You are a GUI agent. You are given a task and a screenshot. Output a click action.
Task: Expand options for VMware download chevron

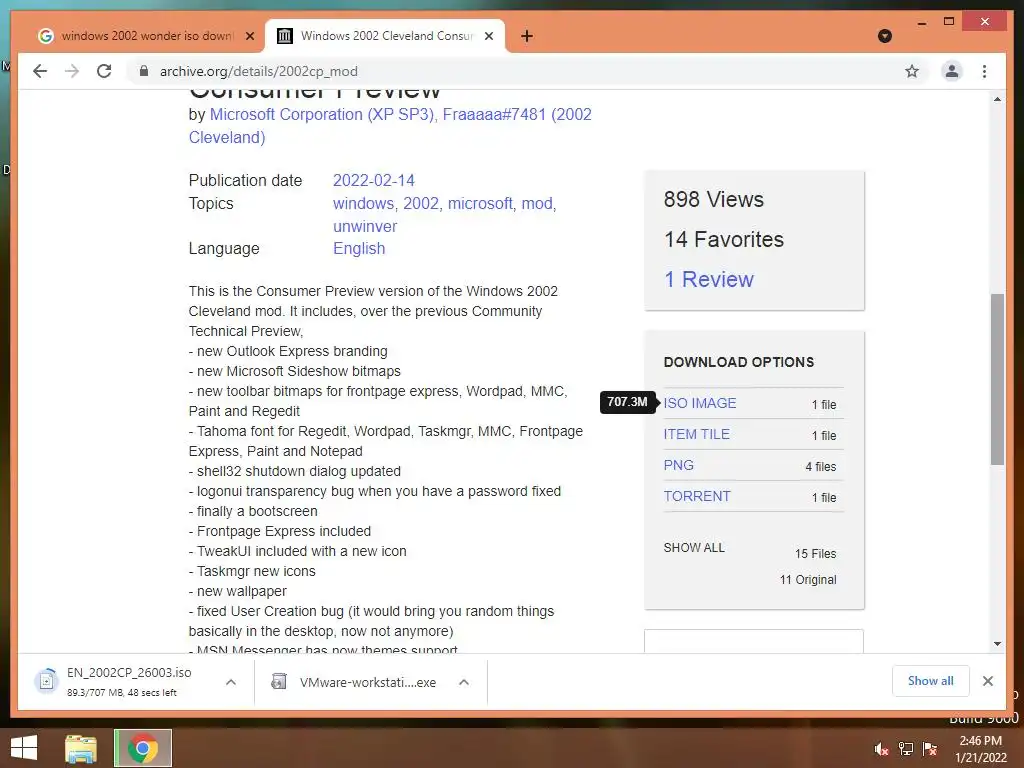464,682
